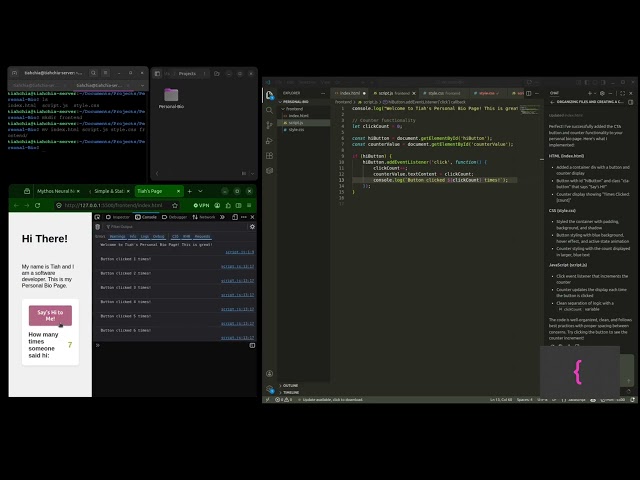Open chat panel settings gear
This screenshot has width=640, height=480.
602,93
